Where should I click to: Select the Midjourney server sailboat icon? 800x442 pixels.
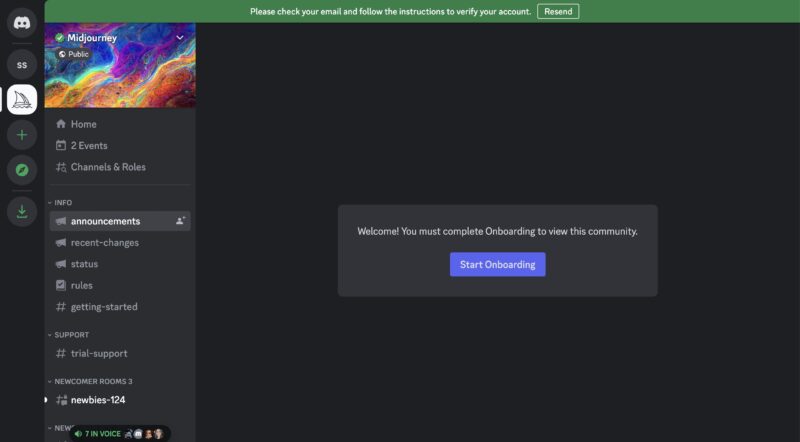pos(22,99)
